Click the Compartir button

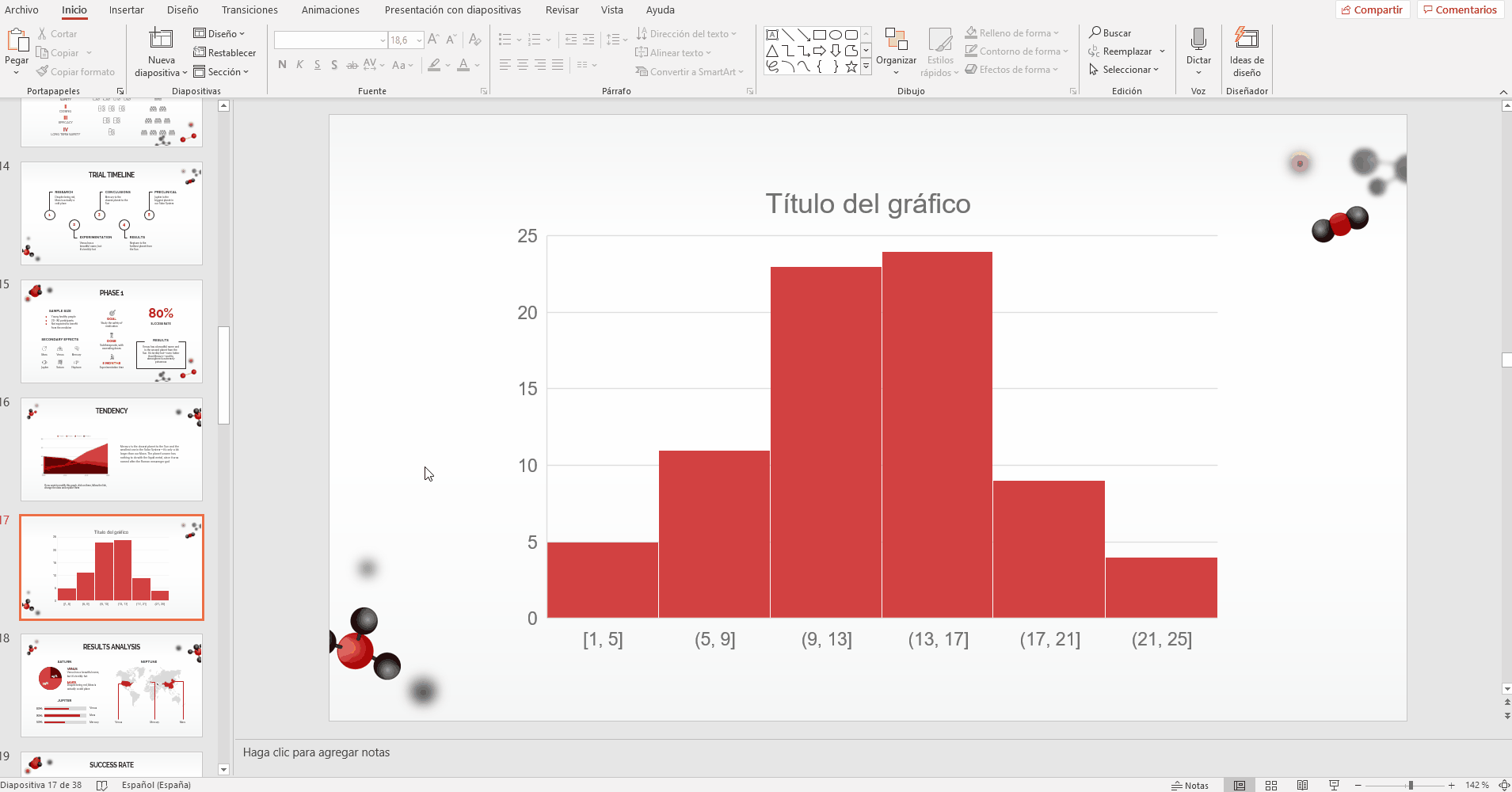(x=1372, y=10)
